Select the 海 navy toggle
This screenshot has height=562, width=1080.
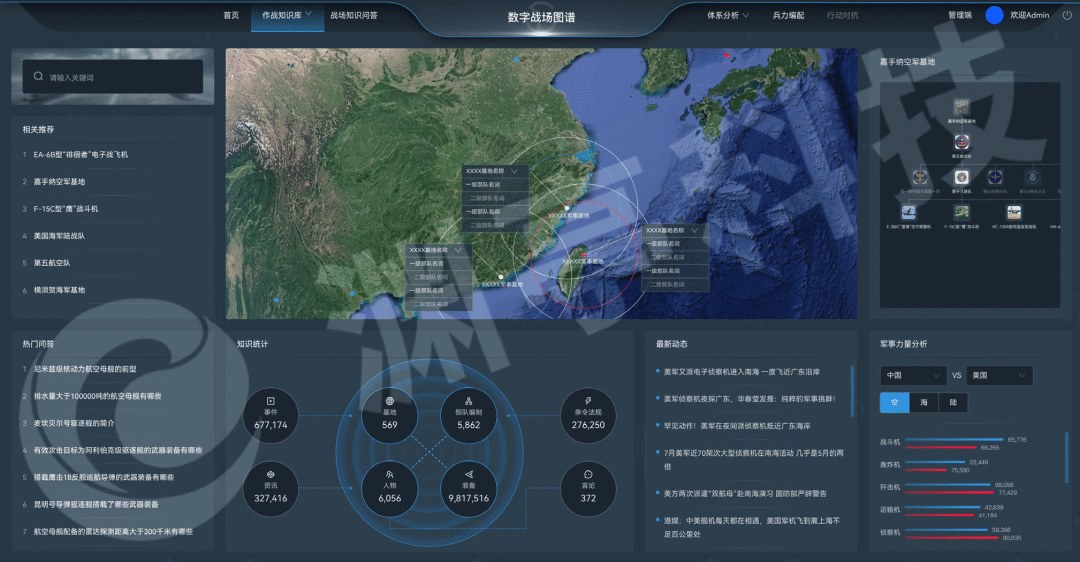tap(924, 402)
